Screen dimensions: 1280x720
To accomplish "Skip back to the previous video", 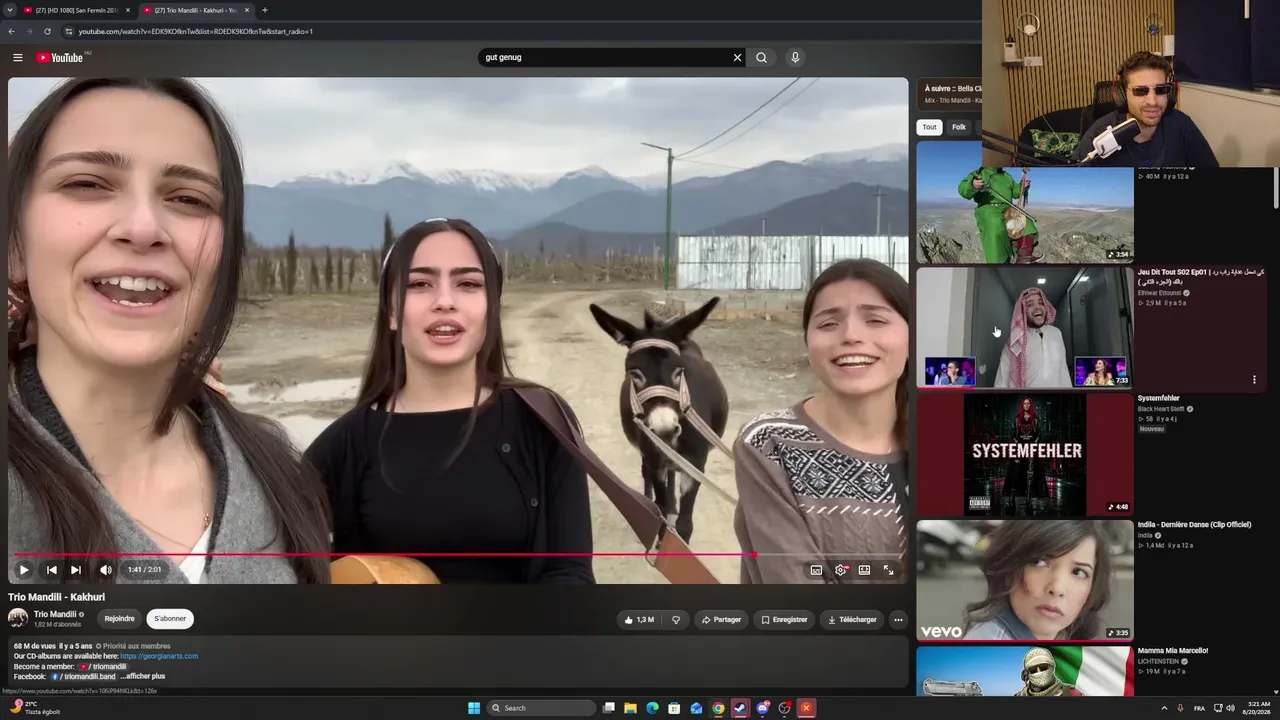I will (x=52, y=570).
